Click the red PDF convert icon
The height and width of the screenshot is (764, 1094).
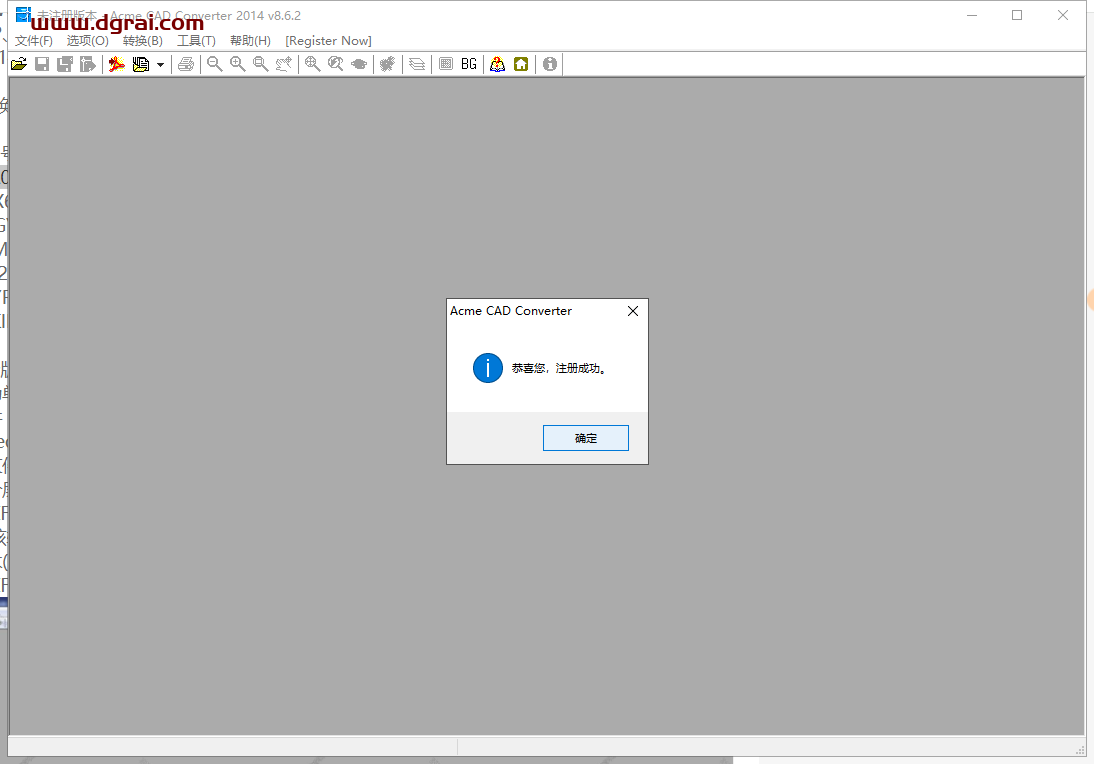117,64
